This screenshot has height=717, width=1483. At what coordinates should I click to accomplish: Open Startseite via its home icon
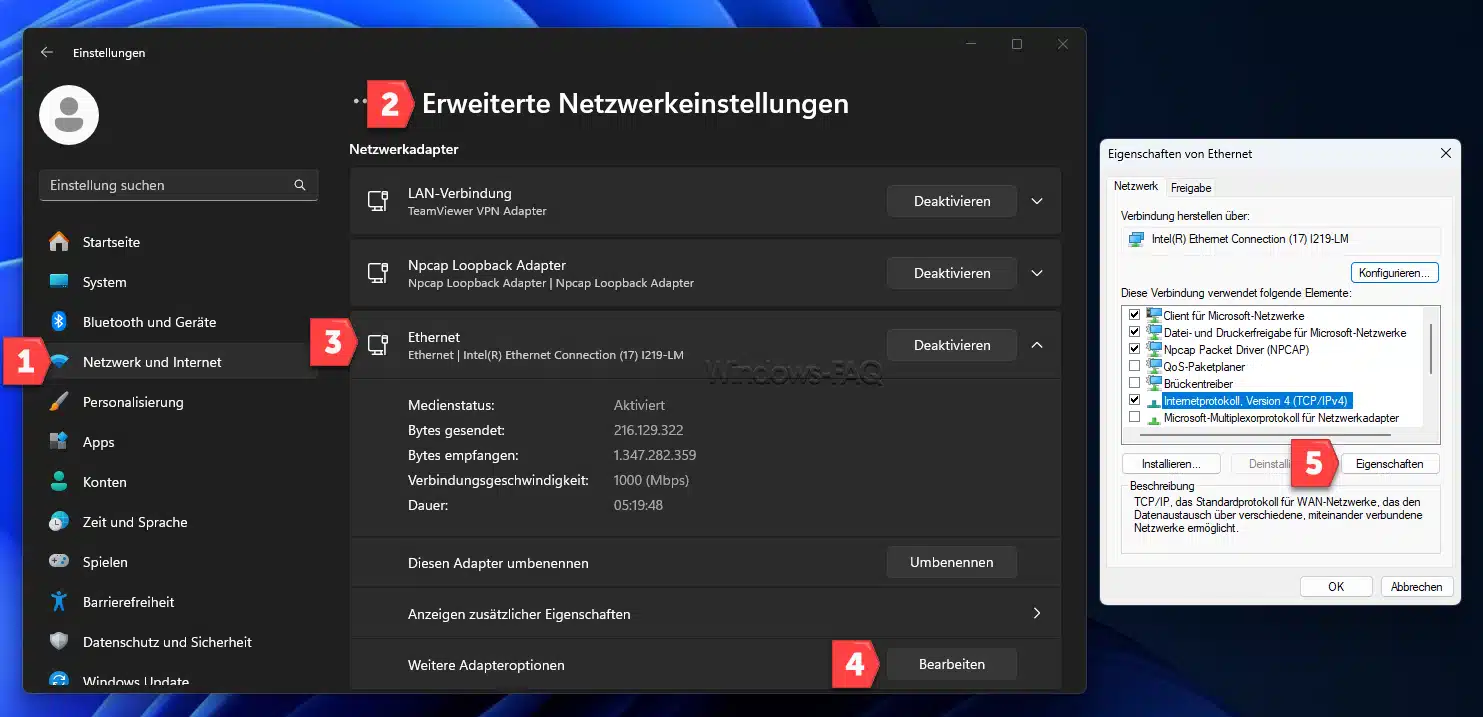pyautogui.click(x=59, y=242)
